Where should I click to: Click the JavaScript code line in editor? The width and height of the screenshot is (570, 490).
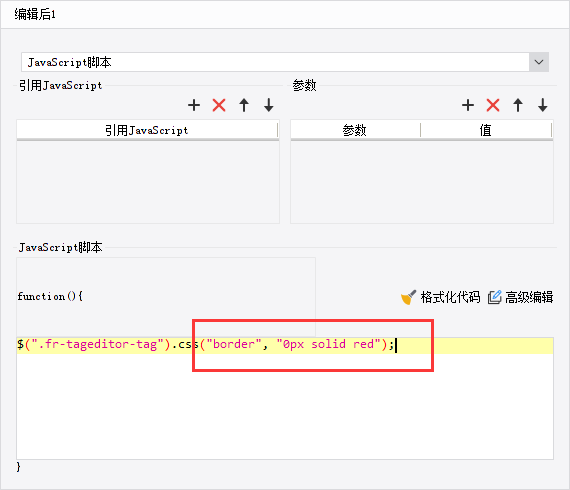(x=285, y=345)
